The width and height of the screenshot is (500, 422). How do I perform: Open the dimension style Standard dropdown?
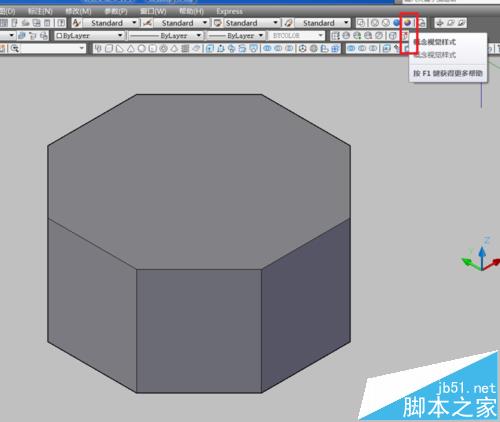point(205,23)
